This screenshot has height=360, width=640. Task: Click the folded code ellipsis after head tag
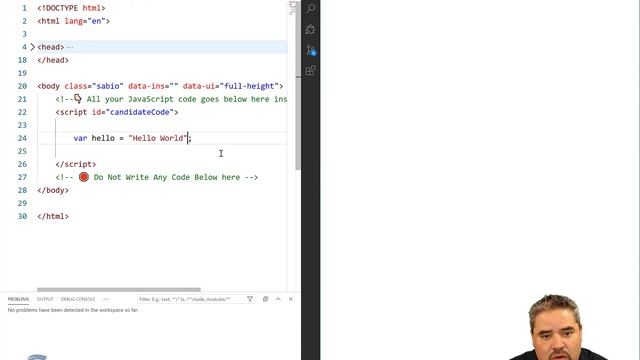pos(70,47)
